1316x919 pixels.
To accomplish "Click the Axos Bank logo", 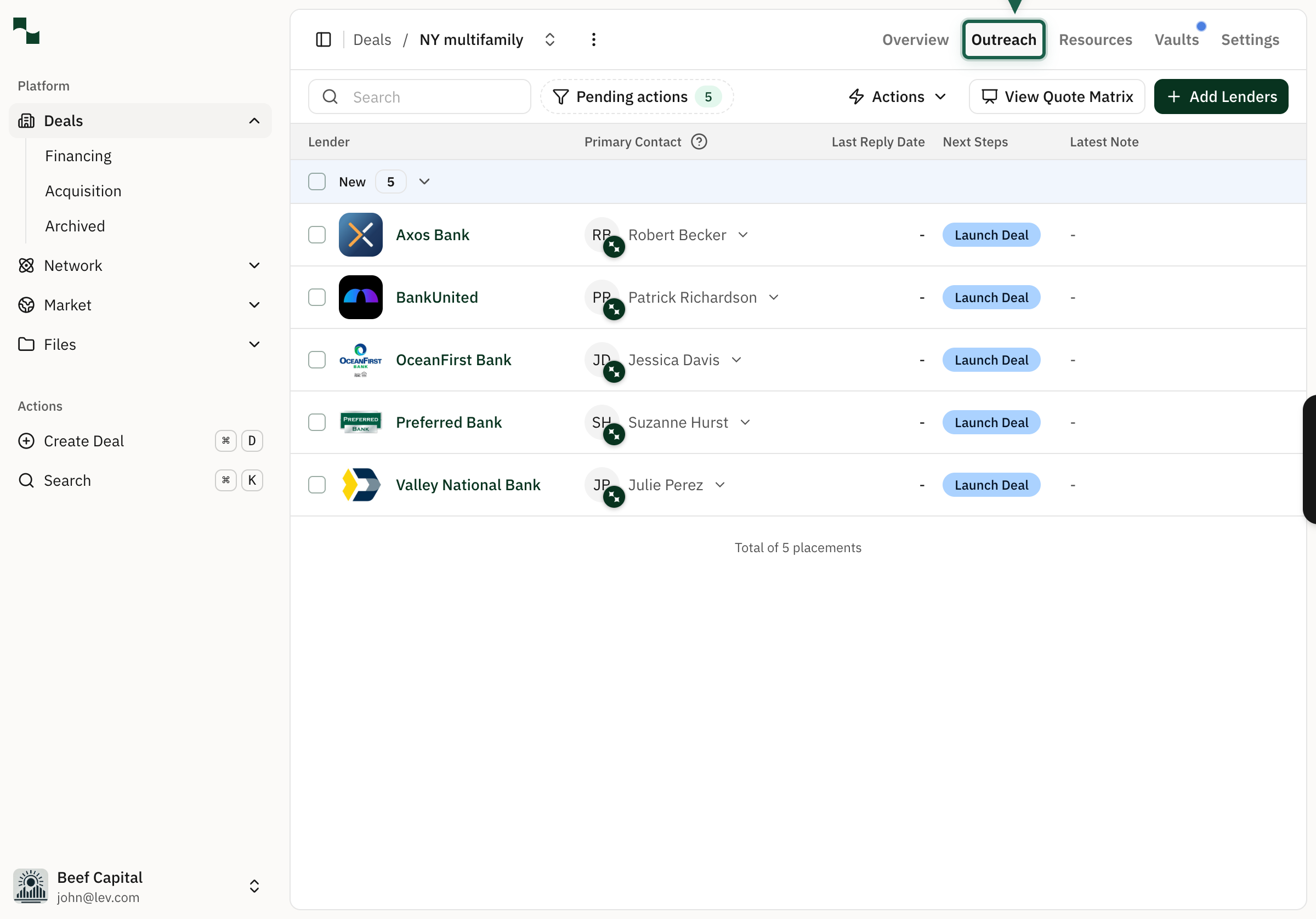I will click(x=360, y=235).
